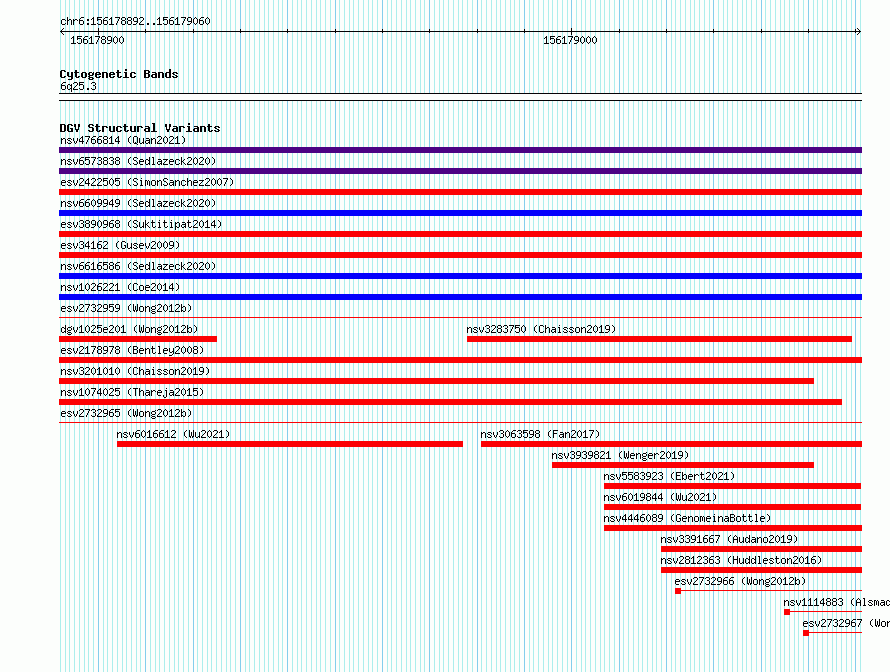Open nsv1074025 (Thareja2015) variant
This screenshot has width=890, height=672.
click(x=132, y=392)
